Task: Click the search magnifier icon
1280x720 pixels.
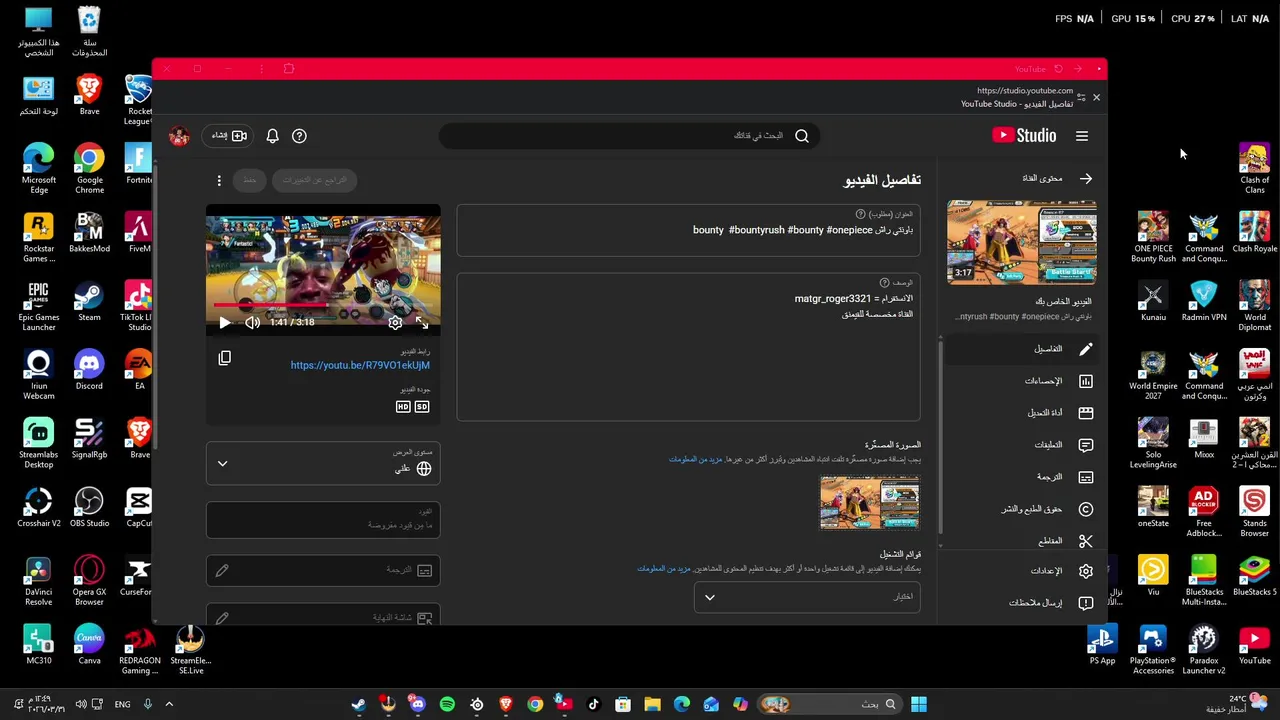Action: click(802, 136)
